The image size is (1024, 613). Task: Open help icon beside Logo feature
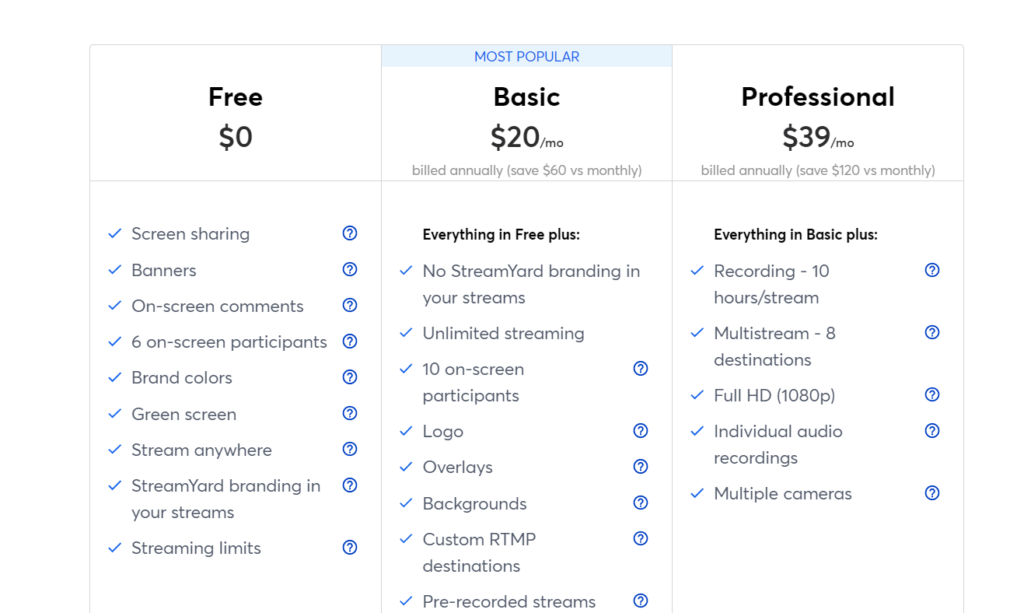click(641, 431)
